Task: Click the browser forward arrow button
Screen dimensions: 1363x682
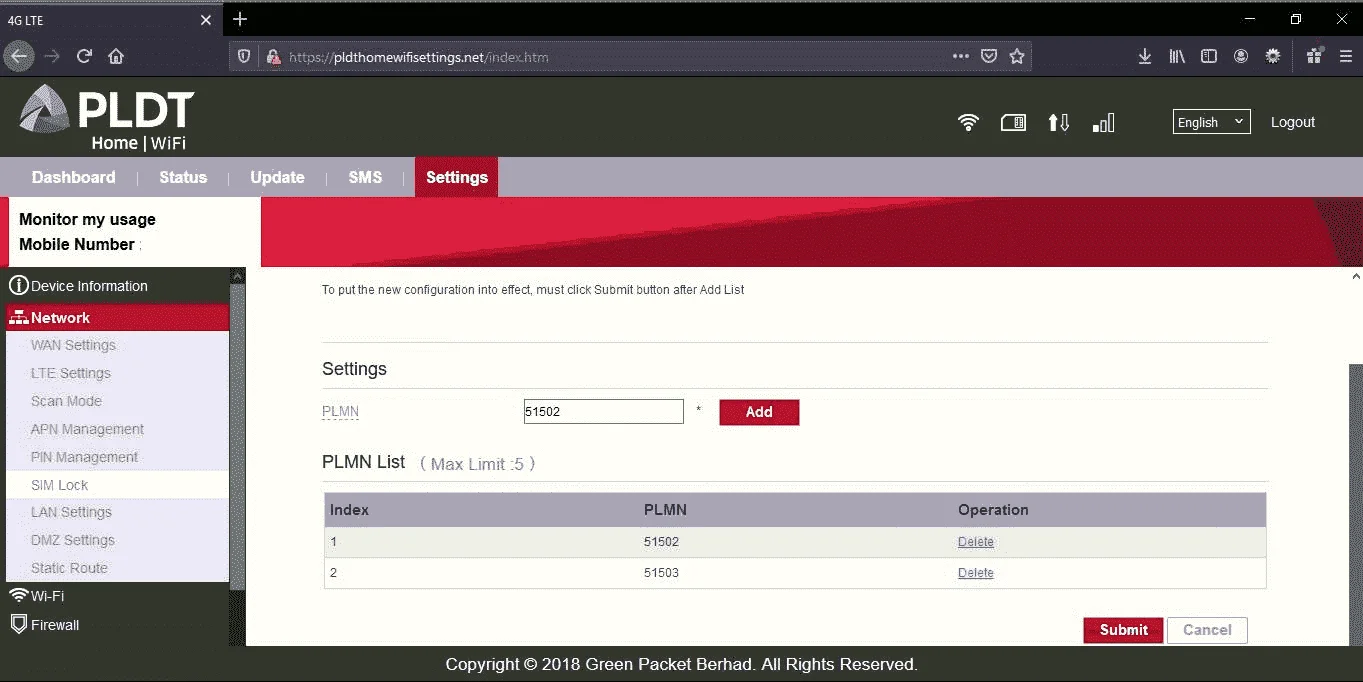Action: [52, 56]
